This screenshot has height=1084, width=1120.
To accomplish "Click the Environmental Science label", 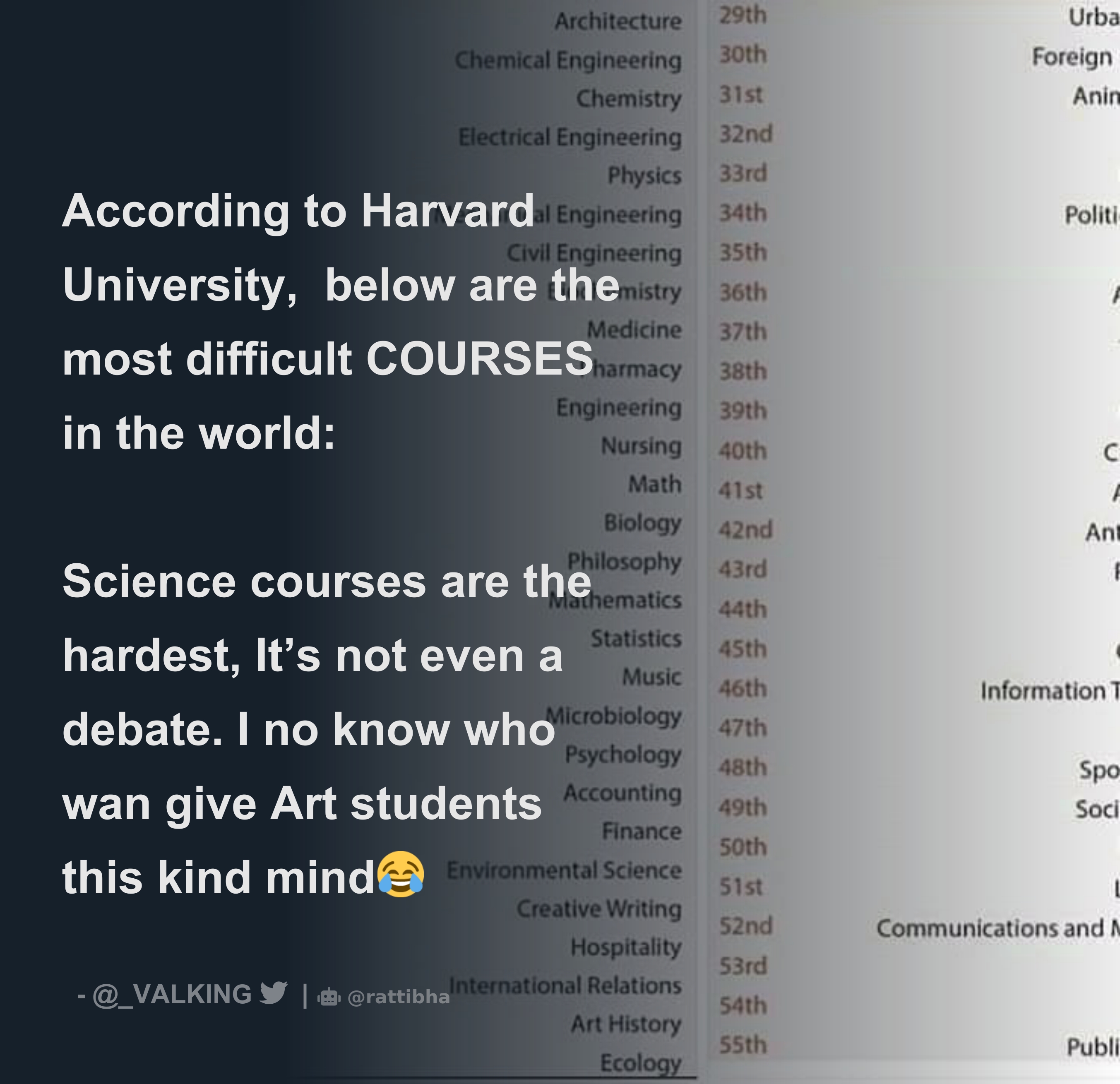I will 564,870.
